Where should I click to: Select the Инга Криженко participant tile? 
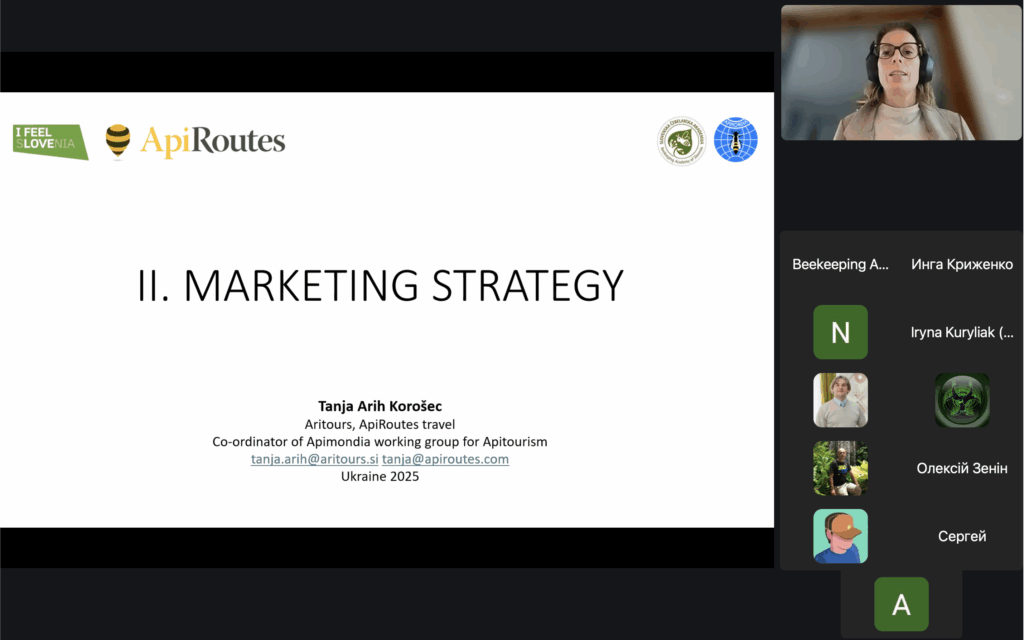point(962,265)
